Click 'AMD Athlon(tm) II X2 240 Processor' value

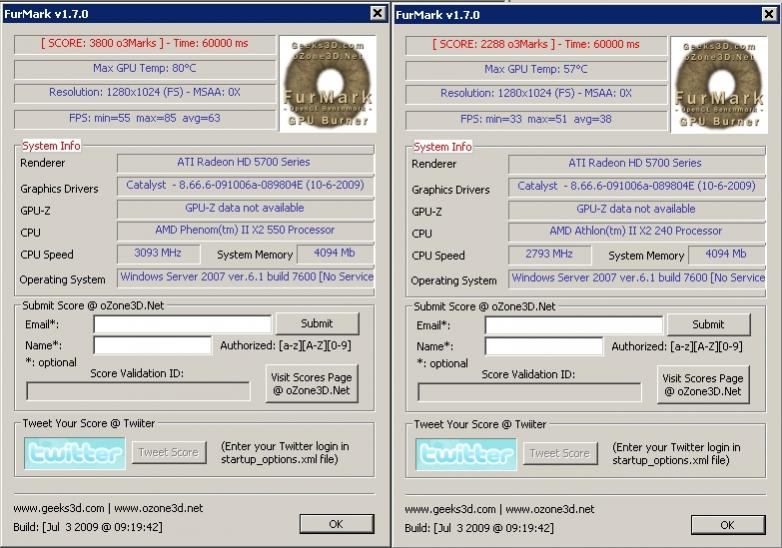[636, 231]
